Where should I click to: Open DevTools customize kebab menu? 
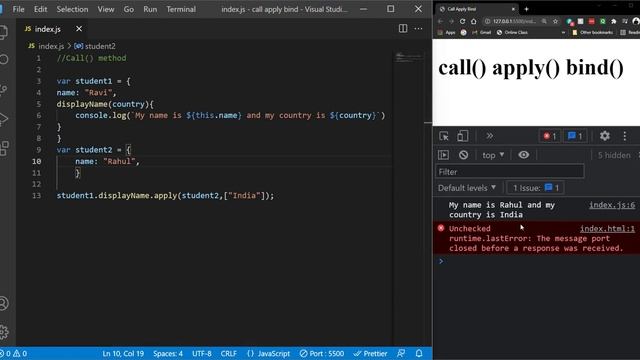point(624,136)
